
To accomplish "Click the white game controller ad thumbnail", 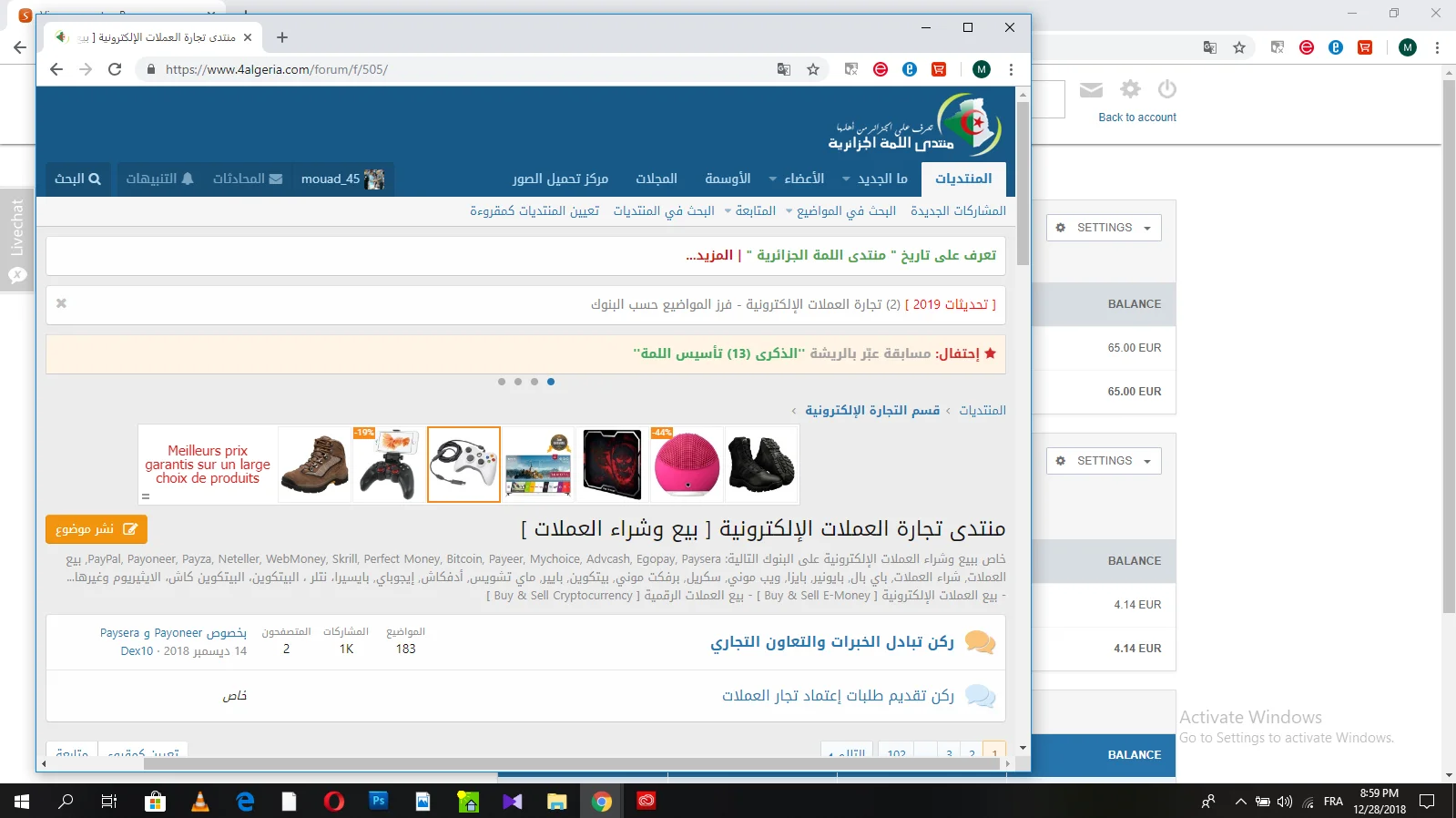I will point(463,465).
